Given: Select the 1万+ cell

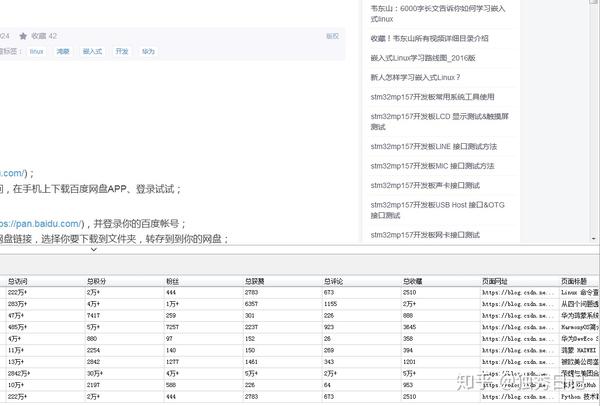Looking at the screenshot, I should (x=204, y=304).
